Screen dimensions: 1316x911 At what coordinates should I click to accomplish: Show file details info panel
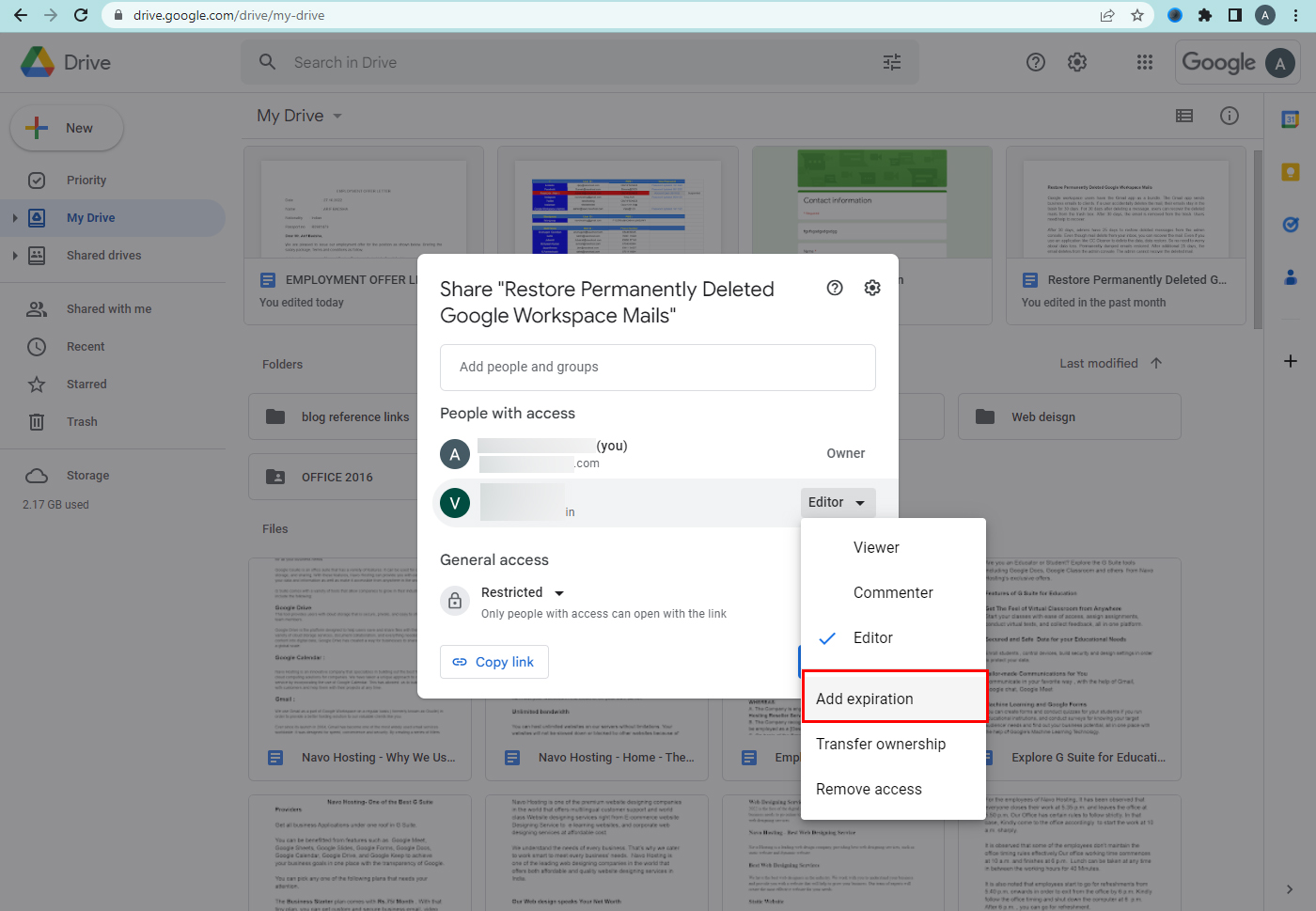[x=1229, y=116]
